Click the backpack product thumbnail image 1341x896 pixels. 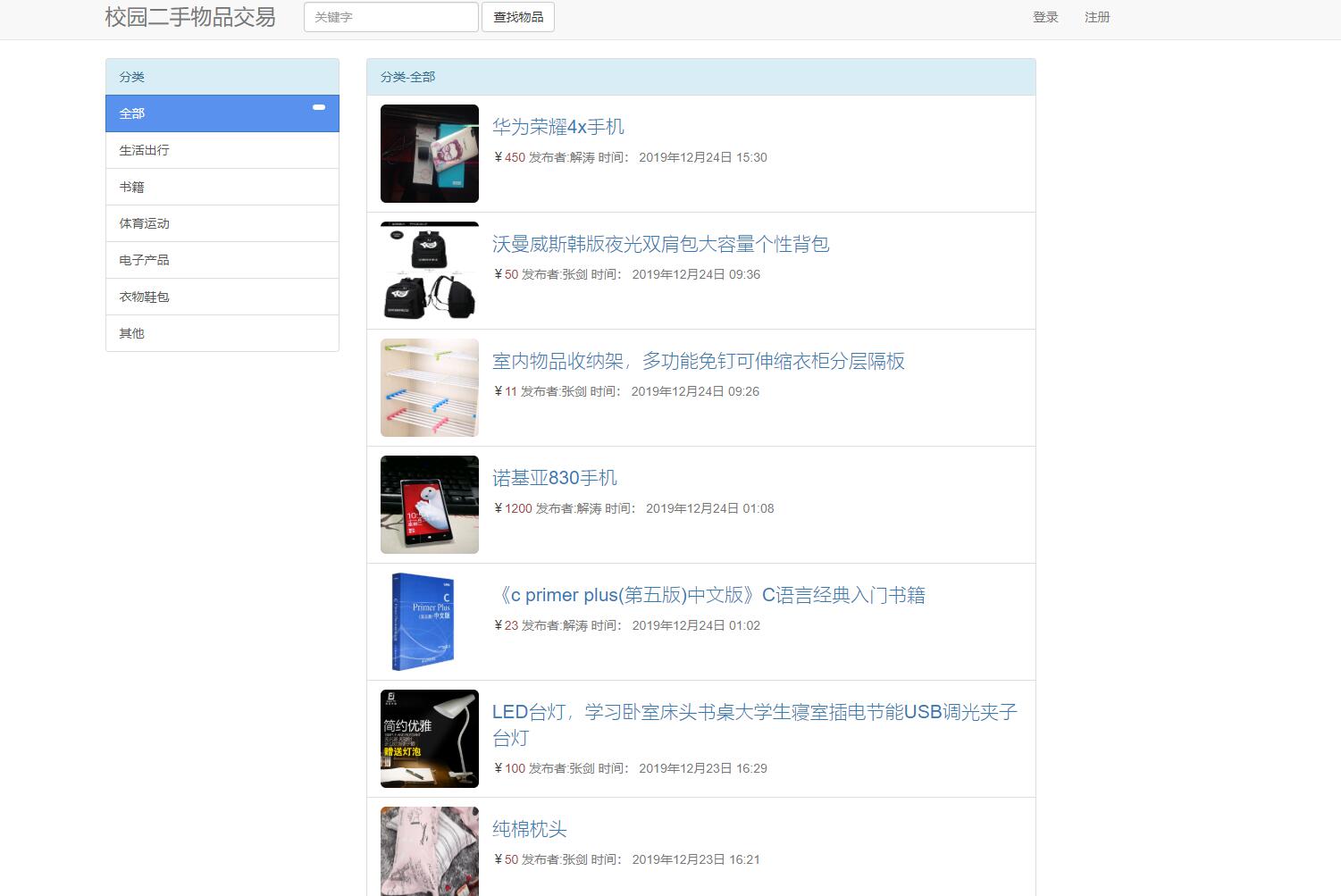pyautogui.click(x=429, y=270)
